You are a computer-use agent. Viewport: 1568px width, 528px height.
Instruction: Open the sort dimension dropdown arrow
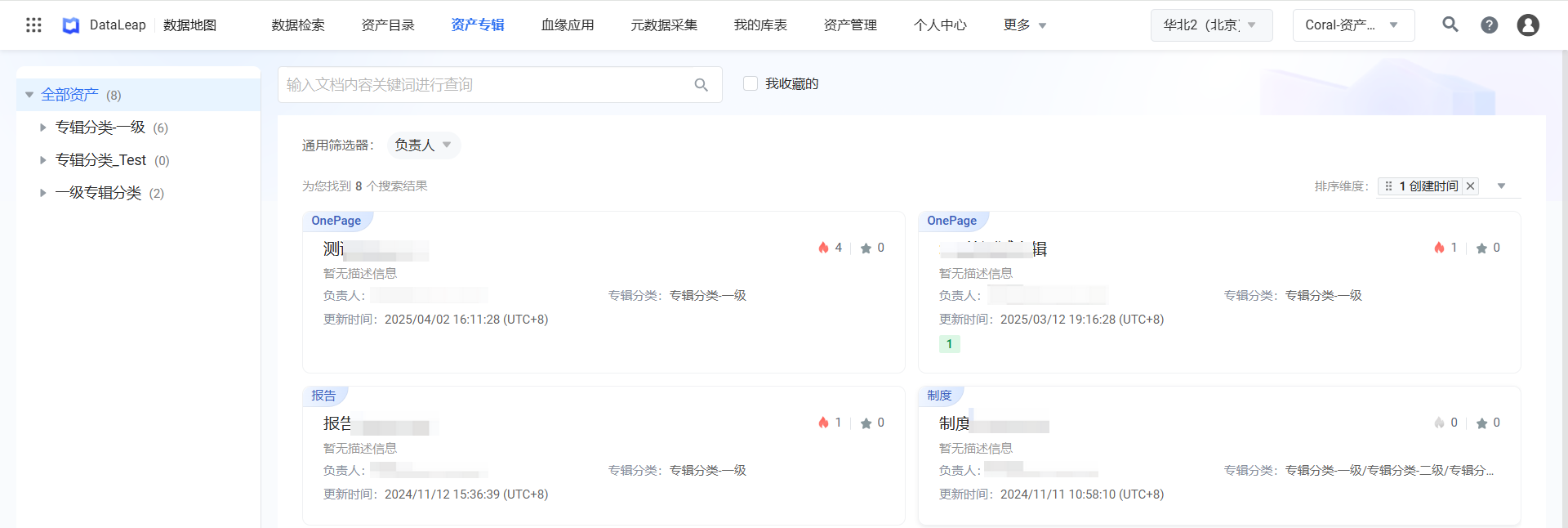tap(1501, 186)
